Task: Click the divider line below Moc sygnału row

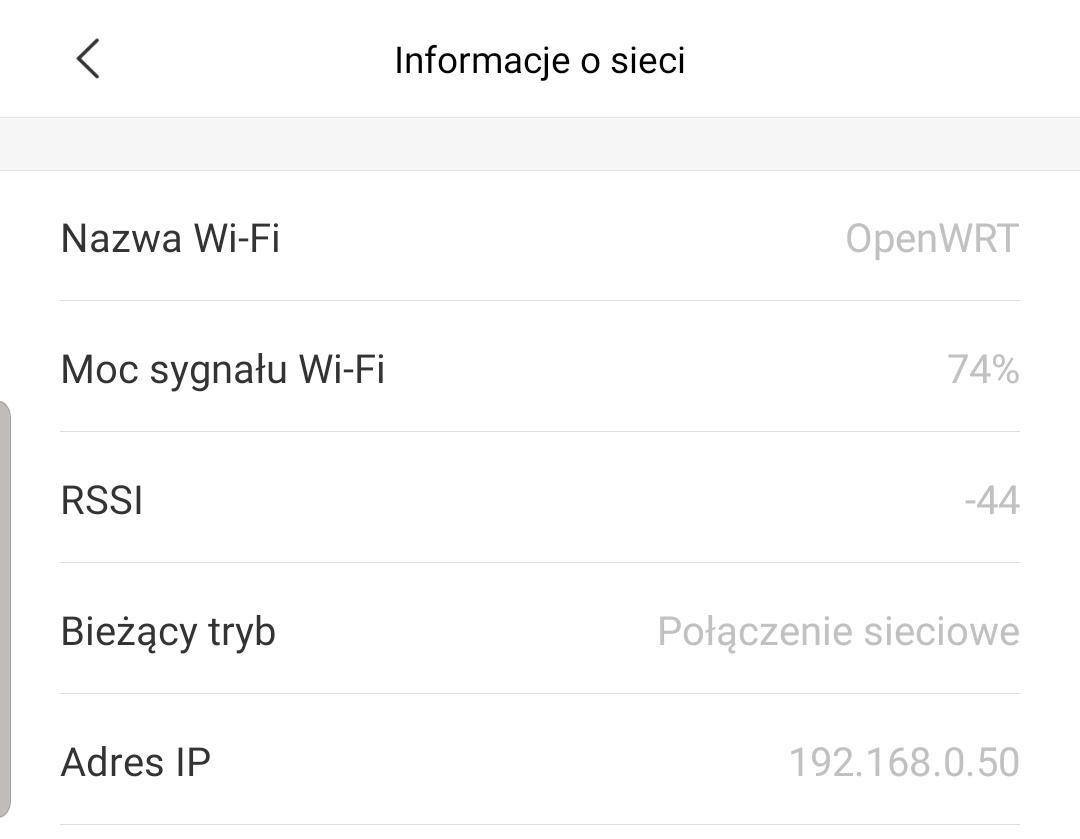Action: pyautogui.click(x=540, y=431)
